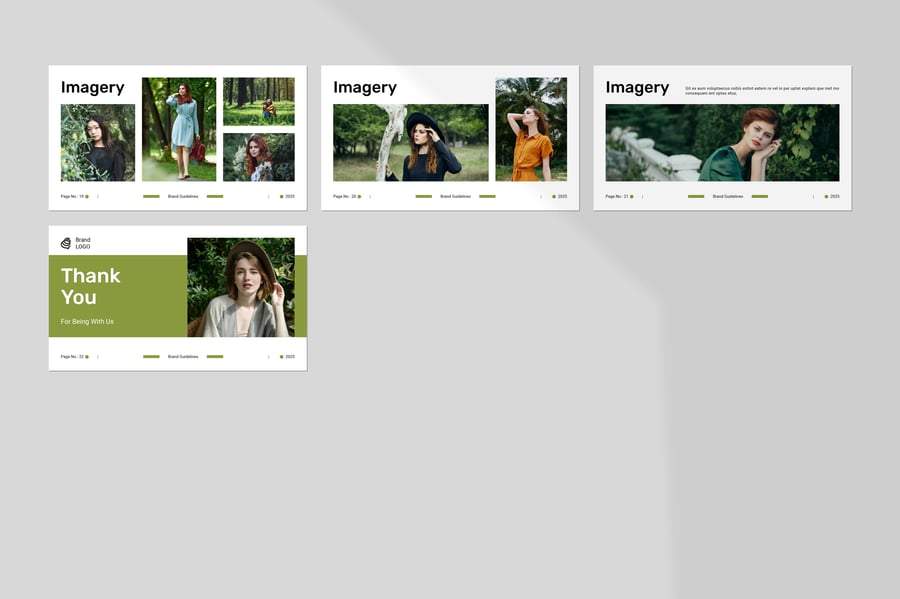Click the green bar left of Brand Guidelines on page 19

point(151,197)
